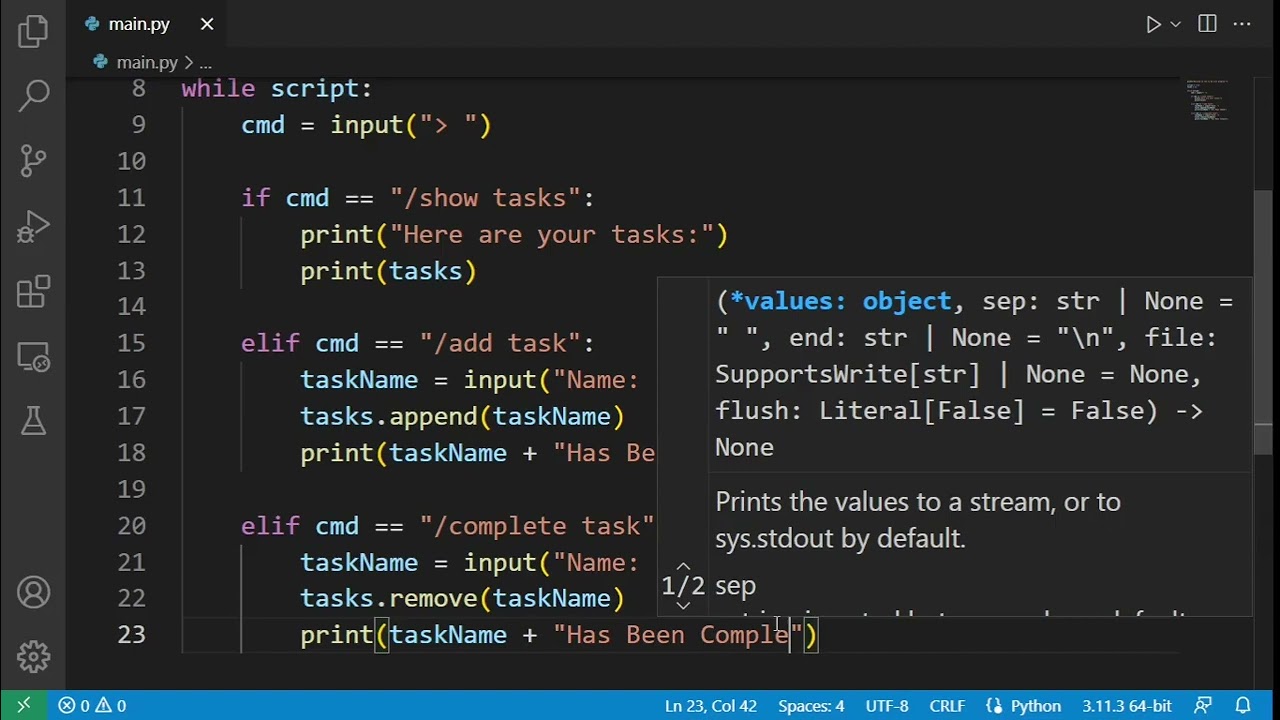The width and height of the screenshot is (1280, 720).
Task: Click on print(tasks) line 13
Action: coord(388,271)
